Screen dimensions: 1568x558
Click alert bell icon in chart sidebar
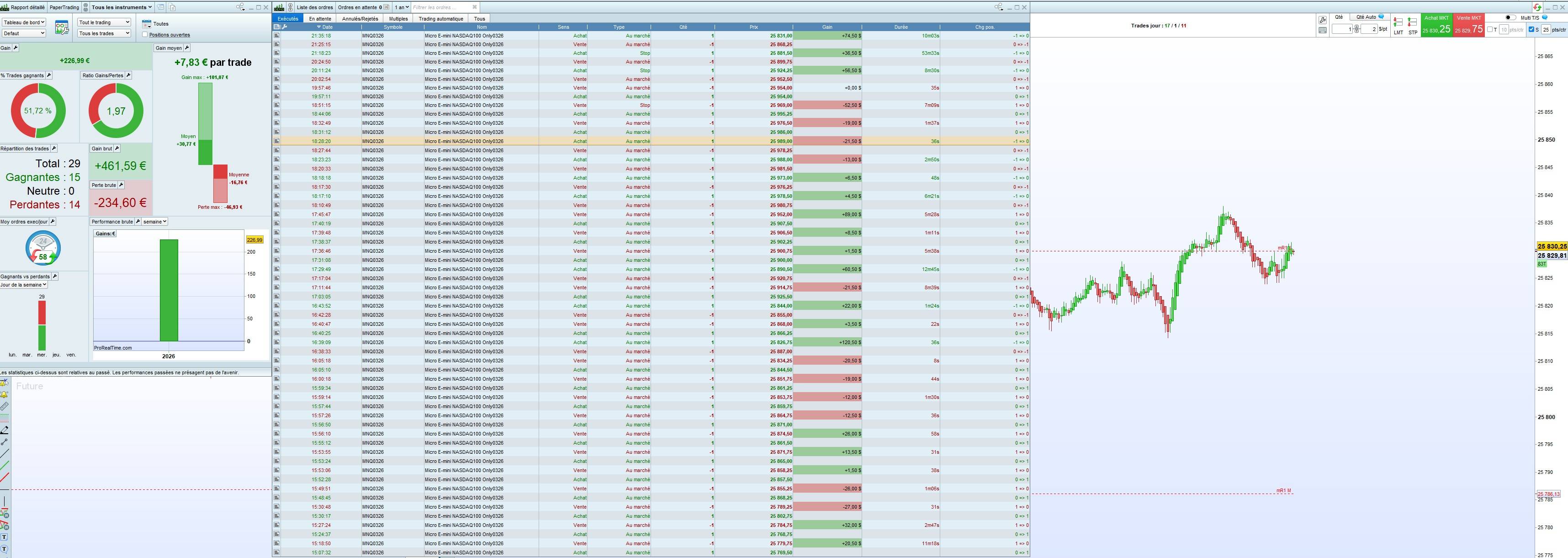tap(4, 395)
